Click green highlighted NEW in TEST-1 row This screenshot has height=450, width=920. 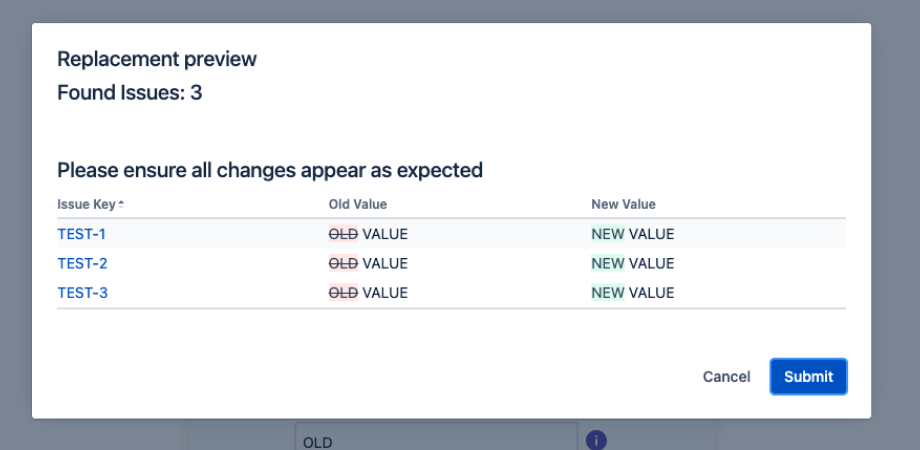coord(608,234)
